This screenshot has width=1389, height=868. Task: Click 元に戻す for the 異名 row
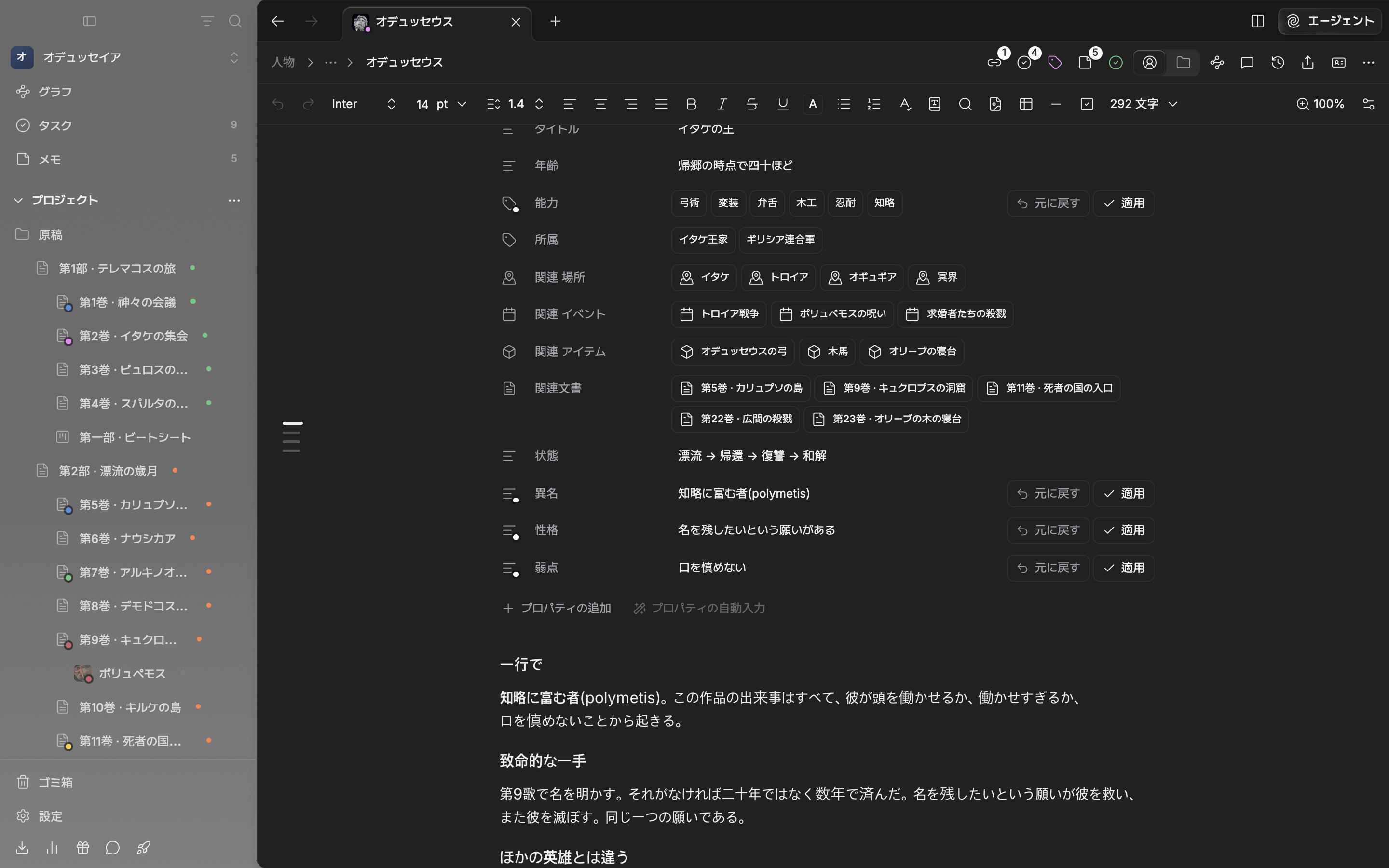tap(1048, 494)
